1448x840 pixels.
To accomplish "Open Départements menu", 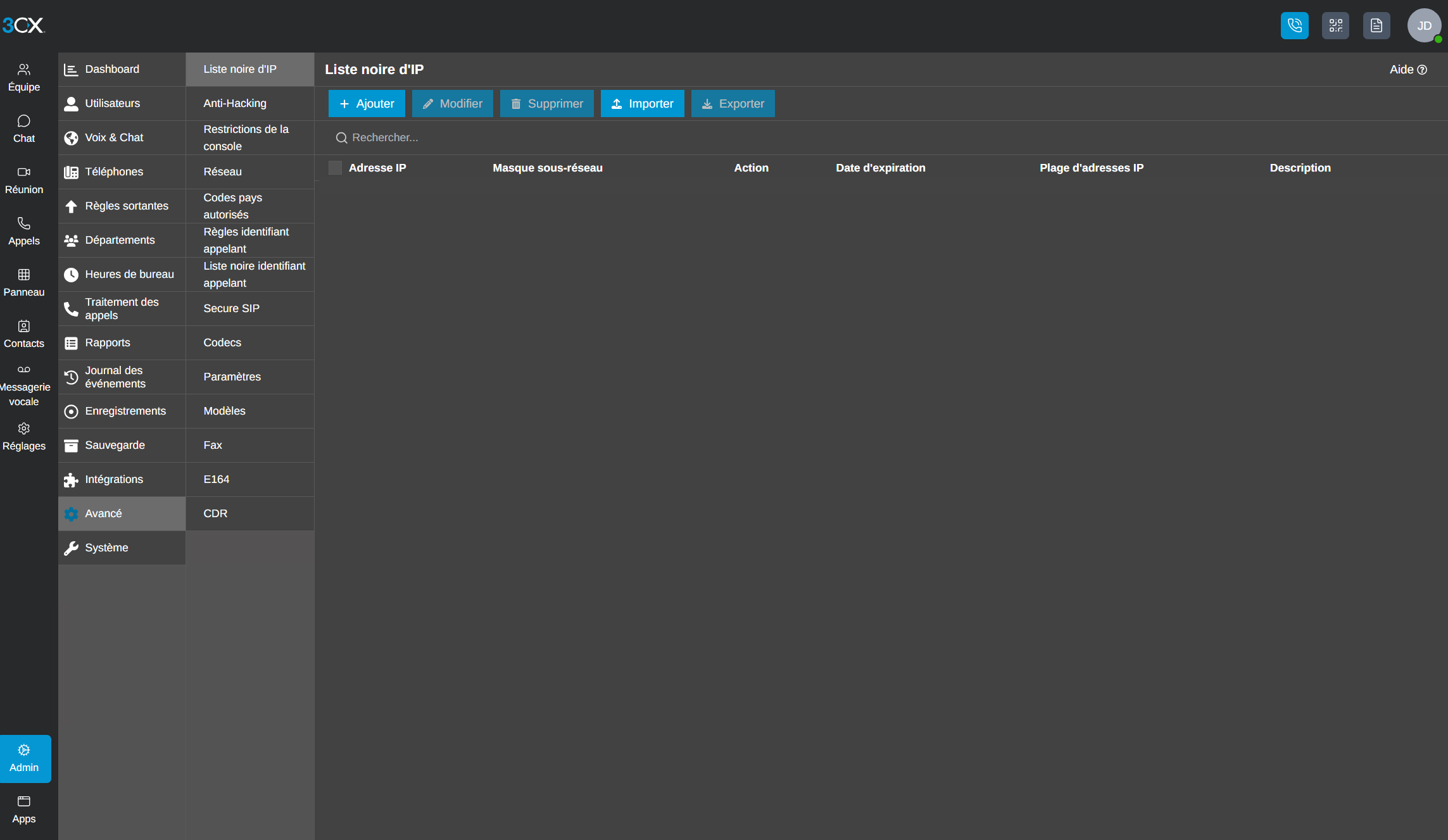I will (122, 241).
